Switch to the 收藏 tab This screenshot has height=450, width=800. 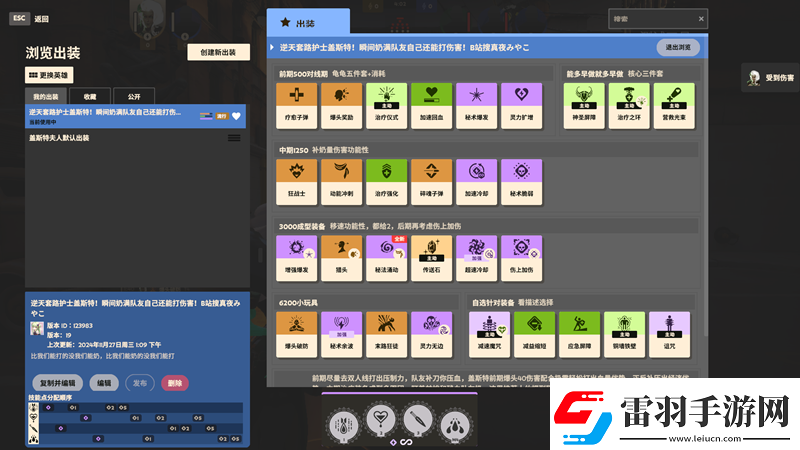[x=90, y=96]
